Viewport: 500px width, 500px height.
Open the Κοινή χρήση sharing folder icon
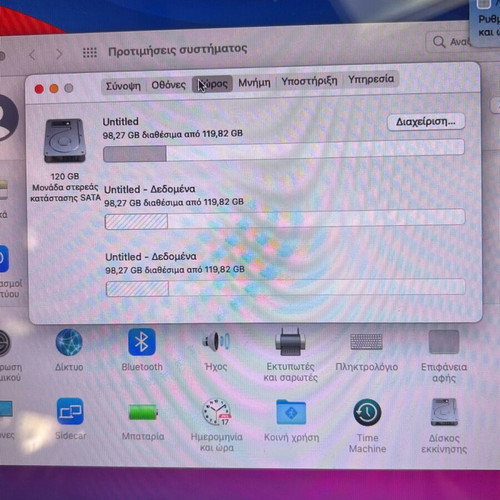click(x=291, y=412)
